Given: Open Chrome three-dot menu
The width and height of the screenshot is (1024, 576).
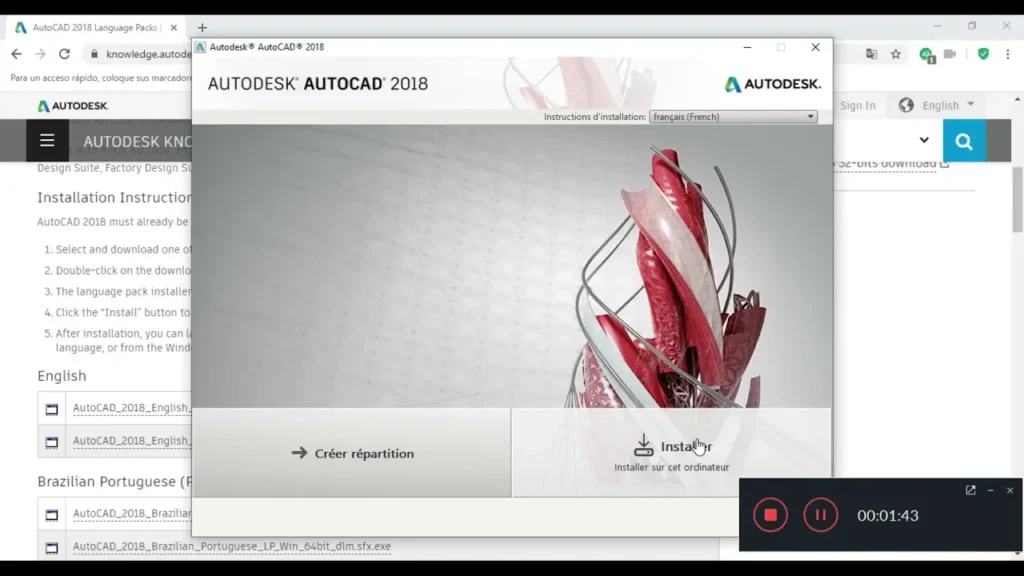Looking at the screenshot, I should click(x=1008, y=54).
